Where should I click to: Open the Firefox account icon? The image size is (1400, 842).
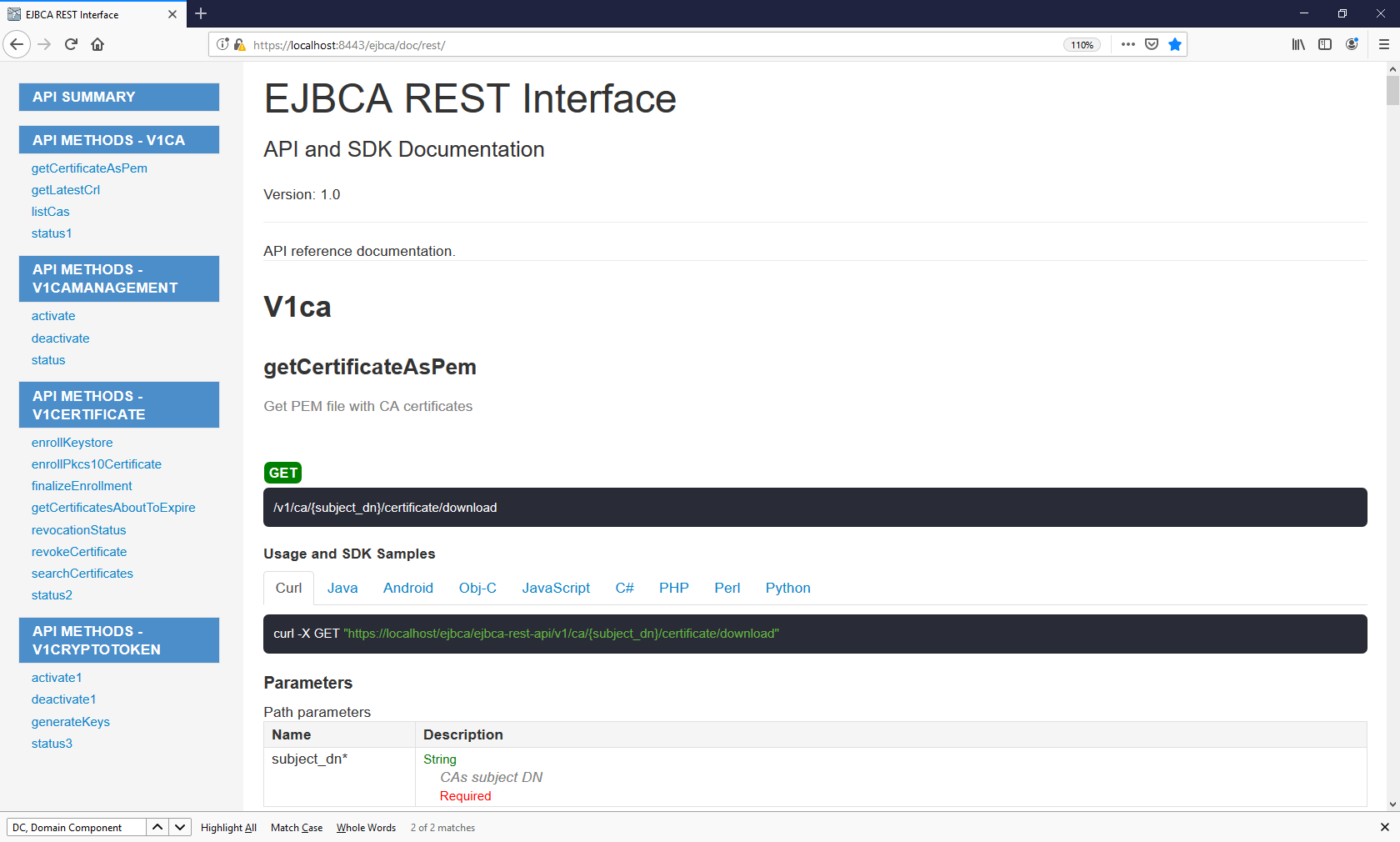coord(1352,44)
